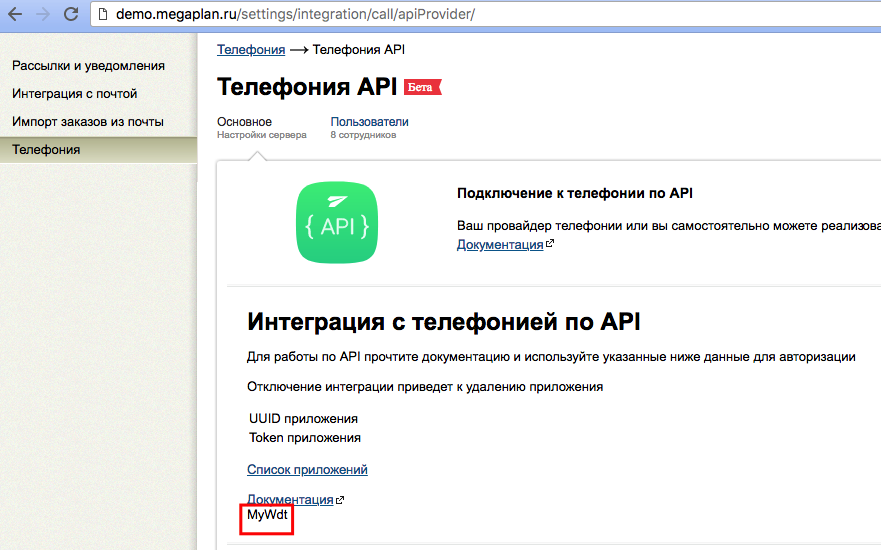Go to Телефония breadcrumb link

pos(251,49)
